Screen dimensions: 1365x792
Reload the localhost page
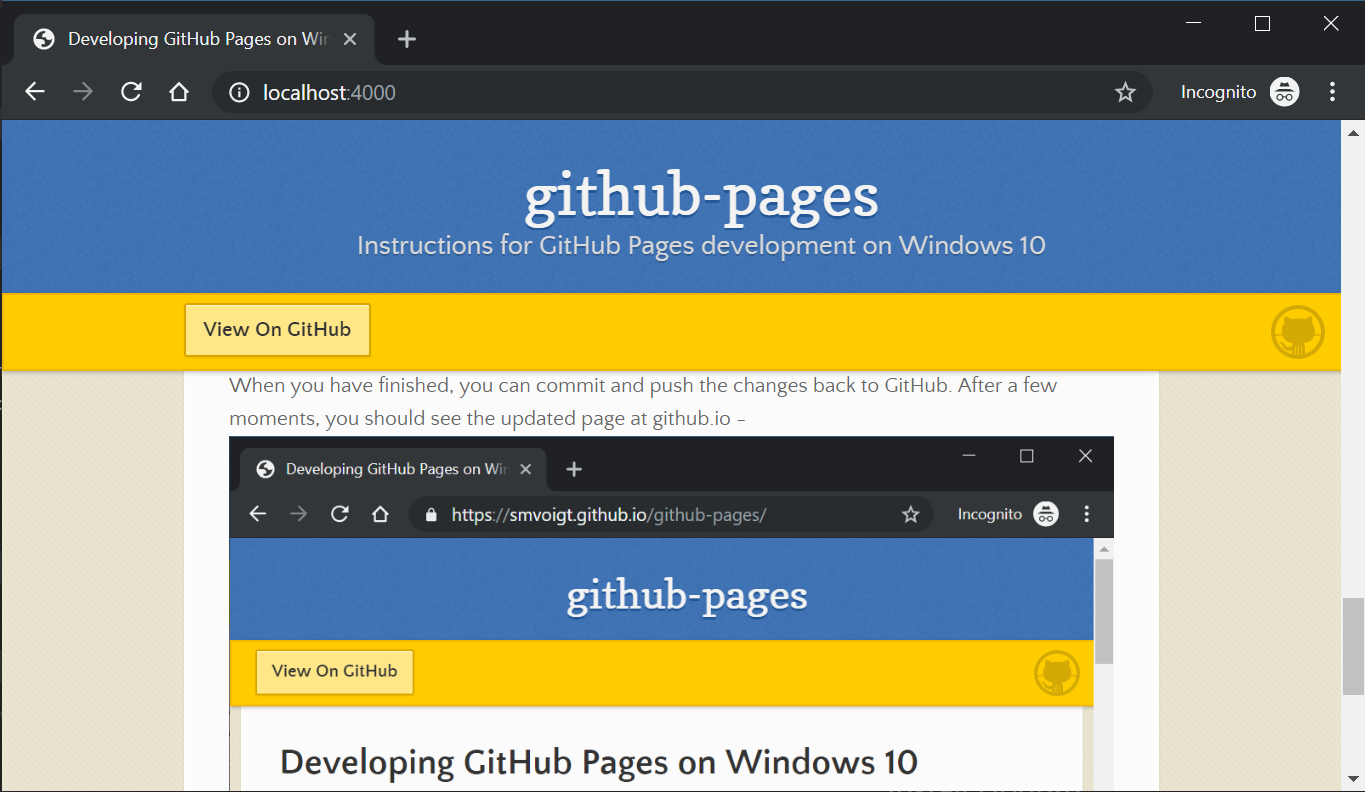(x=131, y=92)
